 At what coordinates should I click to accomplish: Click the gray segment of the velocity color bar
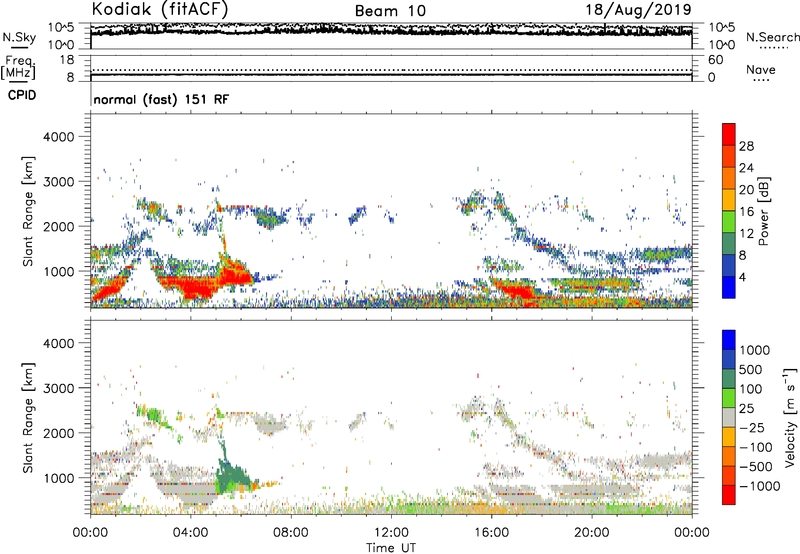point(729,417)
